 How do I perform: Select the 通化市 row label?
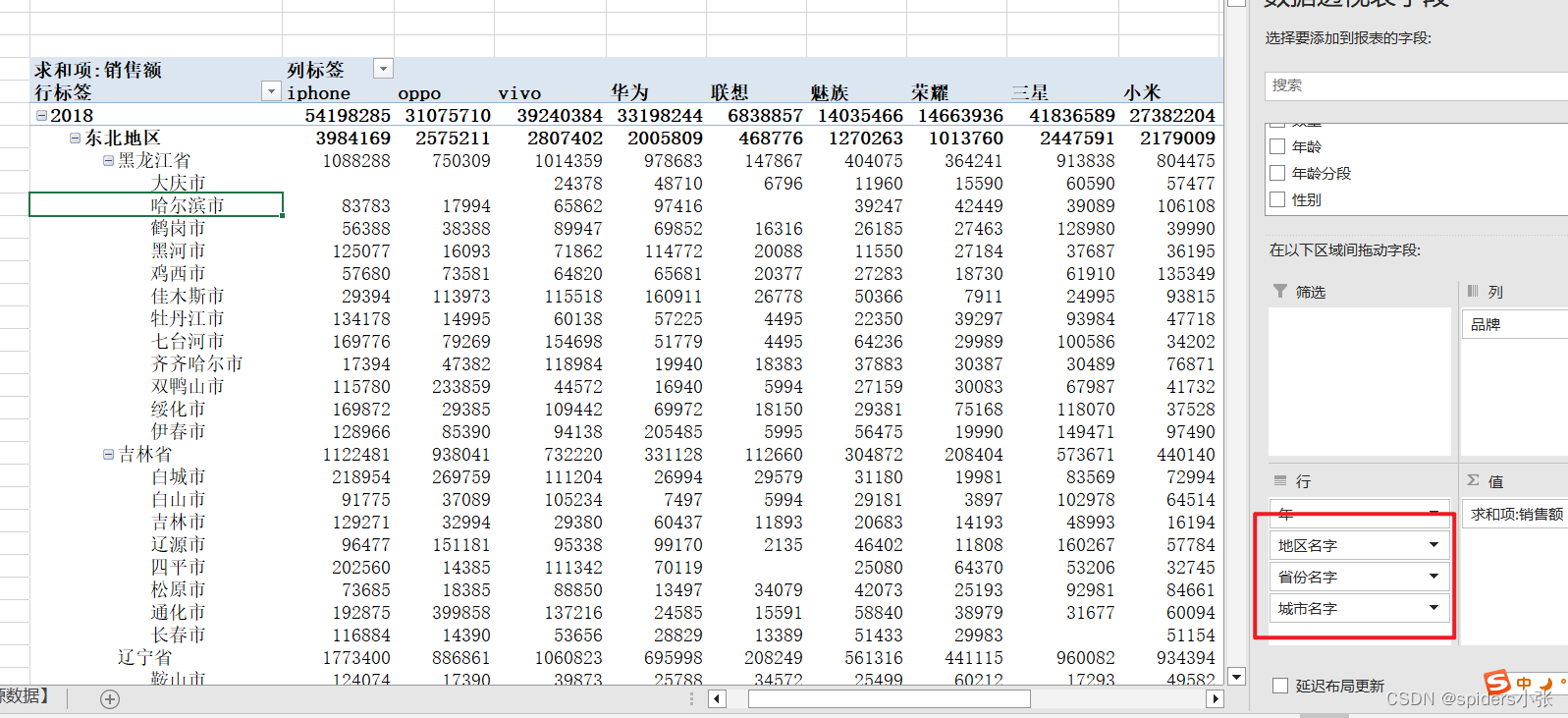(179, 612)
